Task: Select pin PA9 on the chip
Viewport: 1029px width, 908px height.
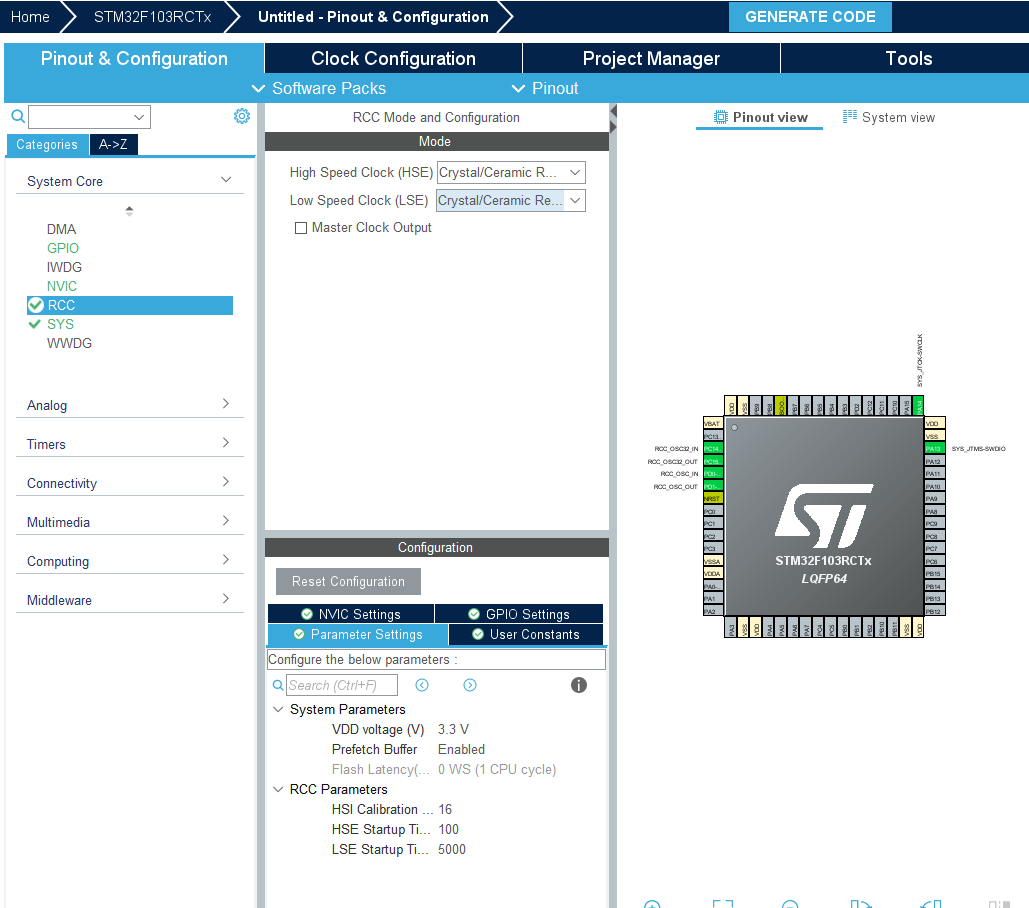Action: click(934, 499)
